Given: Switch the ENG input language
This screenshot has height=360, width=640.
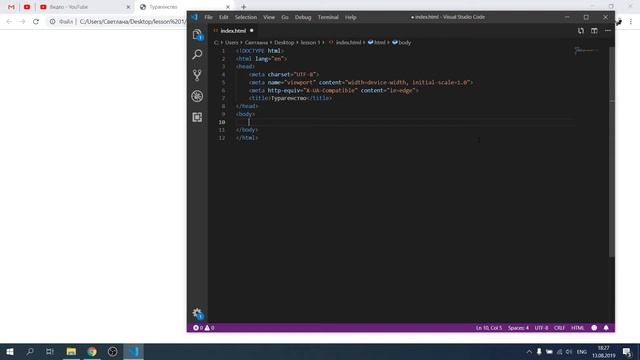Looking at the screenshot, I should tap(582, 351).
